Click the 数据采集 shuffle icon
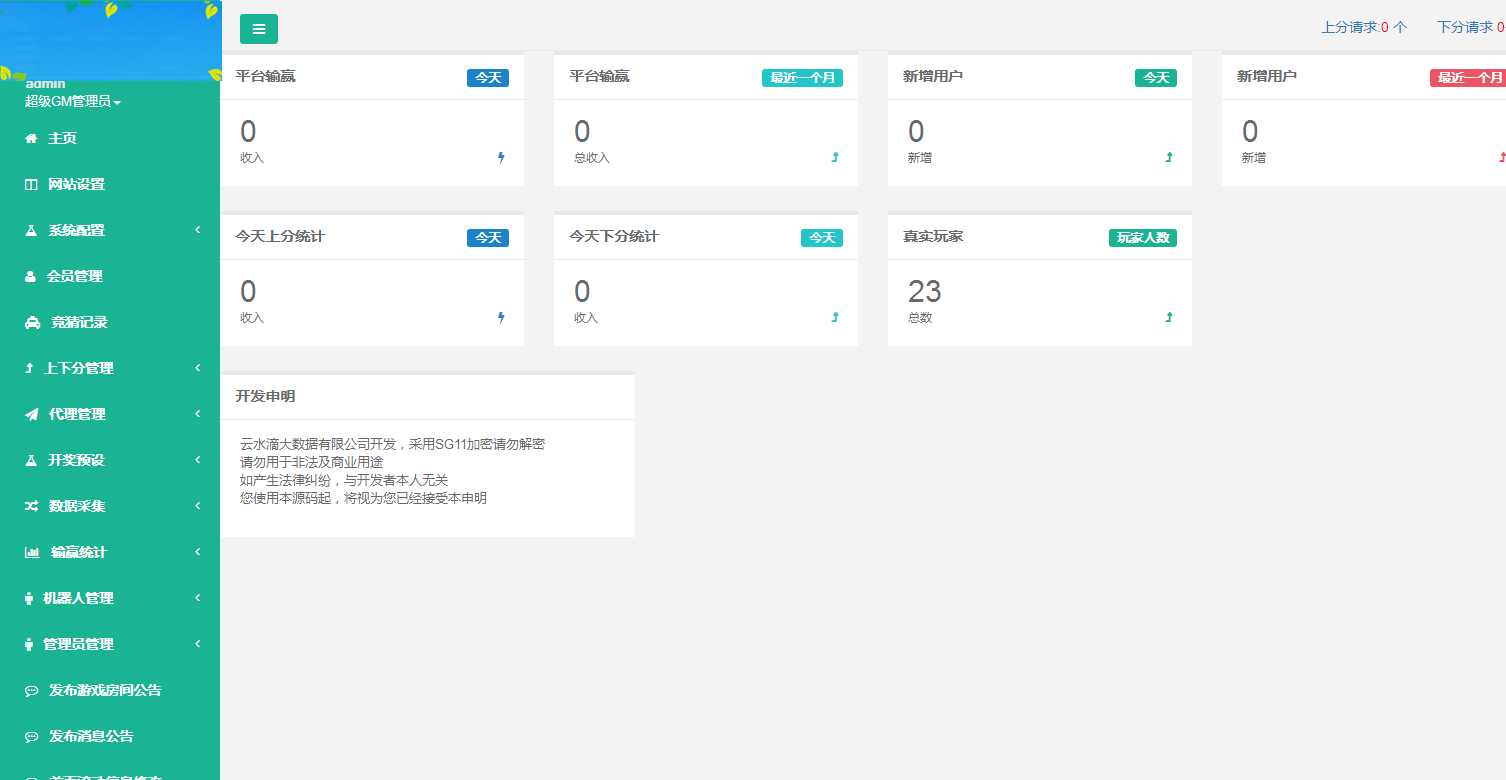This screenshot has width=1506, height=780. tap(29, 506)
